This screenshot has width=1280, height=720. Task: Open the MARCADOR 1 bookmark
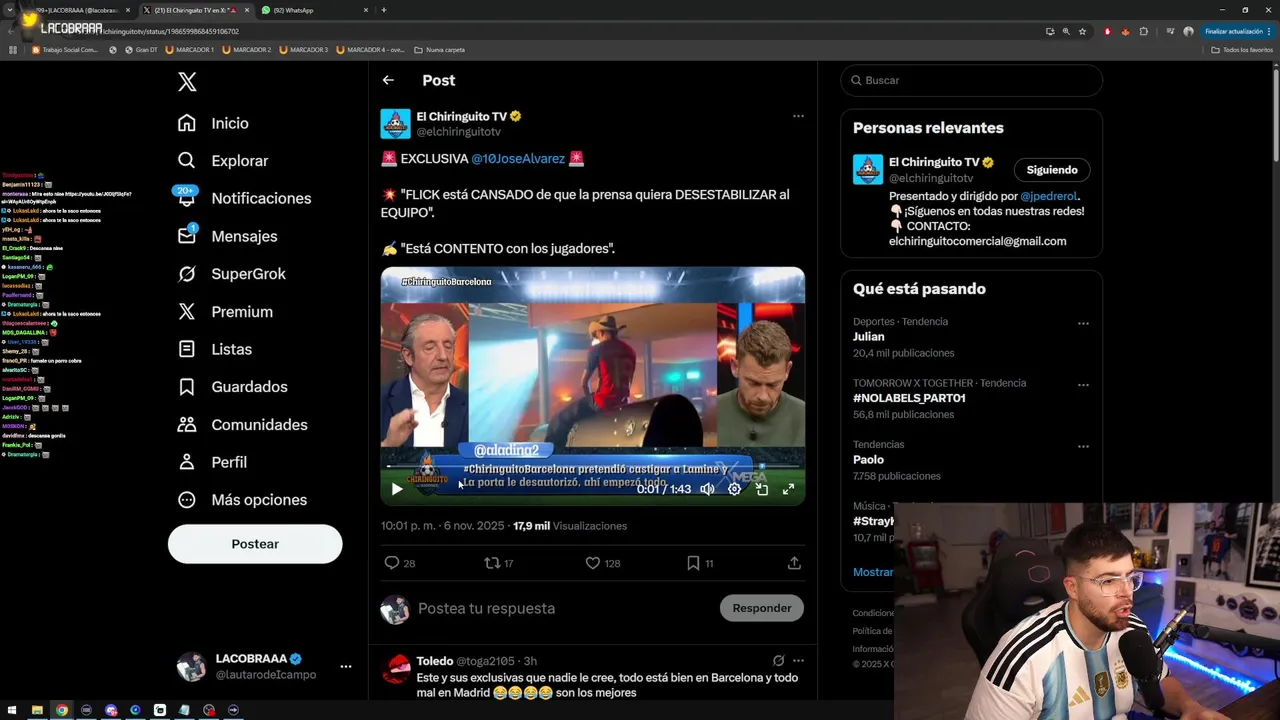click(190, 50)
